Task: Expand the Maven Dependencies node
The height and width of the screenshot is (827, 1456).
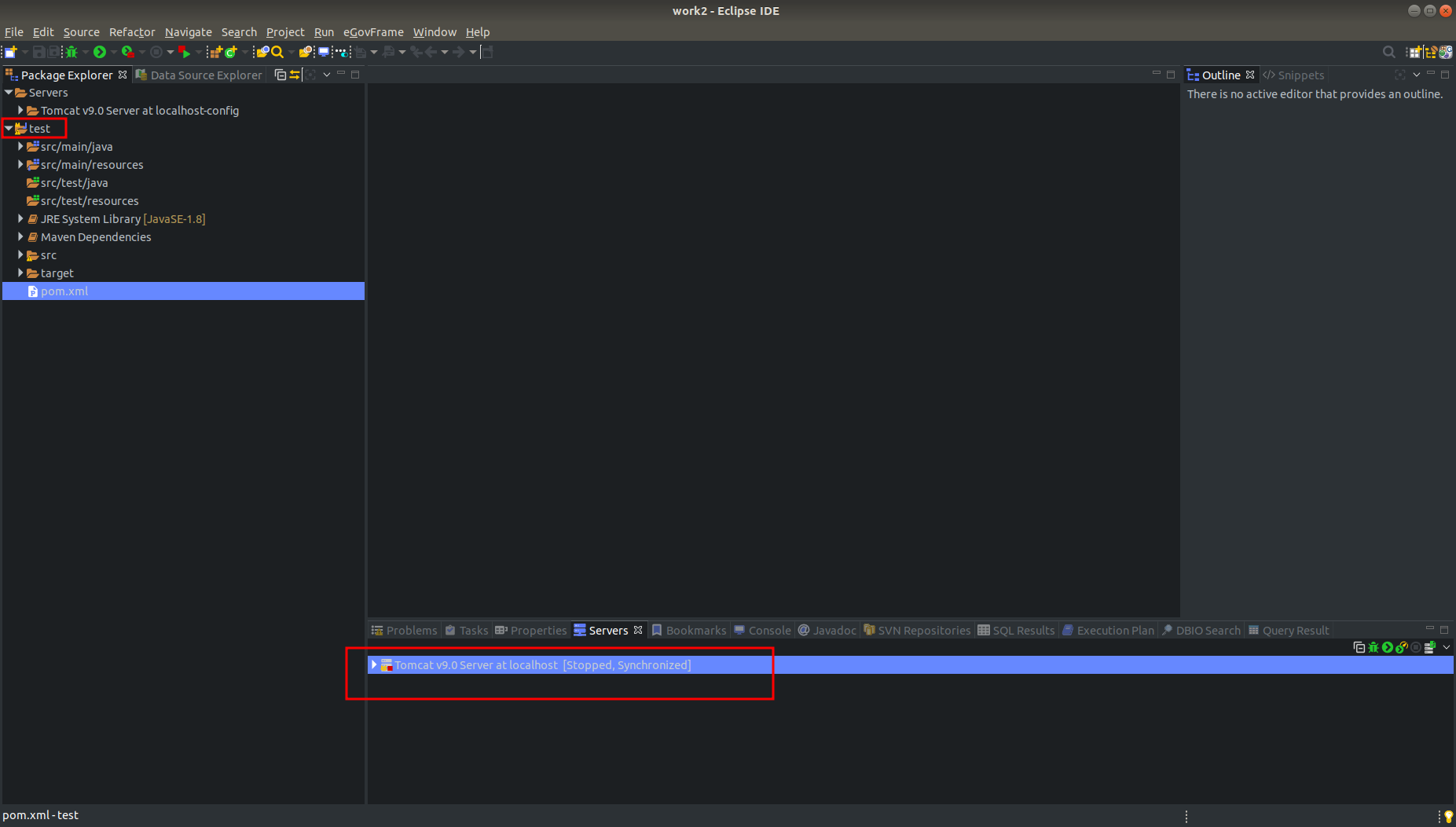Action: click(x=20, y=236)
